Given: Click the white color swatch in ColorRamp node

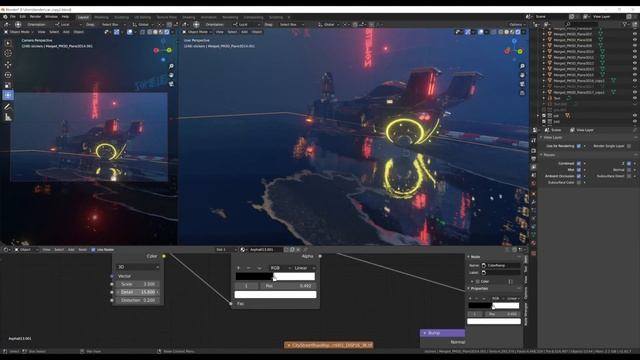Looking at the screenshot, I should point(275,294).
